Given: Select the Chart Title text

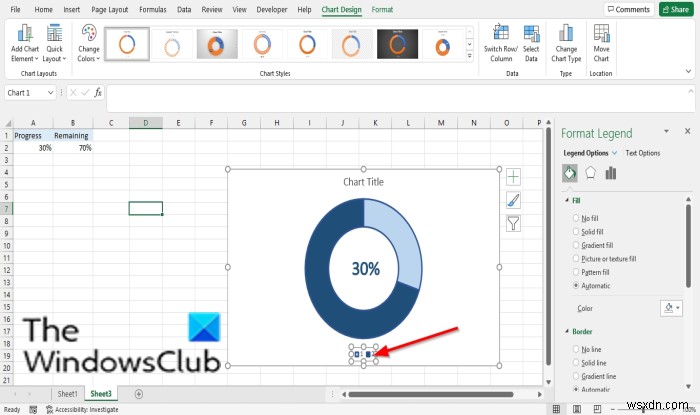Looking at the screenshot, I should [363, 182].
